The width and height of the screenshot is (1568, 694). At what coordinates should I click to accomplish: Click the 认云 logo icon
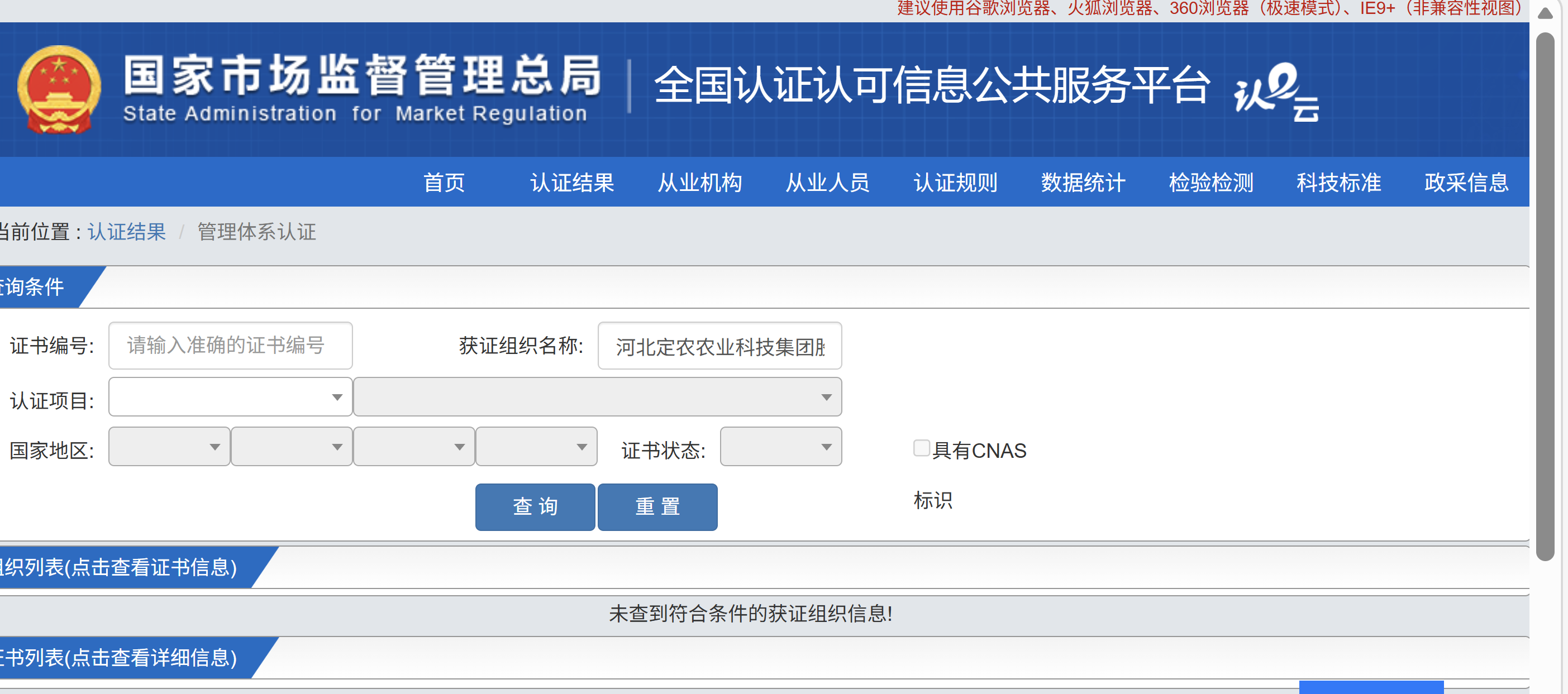(x=1276, y=93)
